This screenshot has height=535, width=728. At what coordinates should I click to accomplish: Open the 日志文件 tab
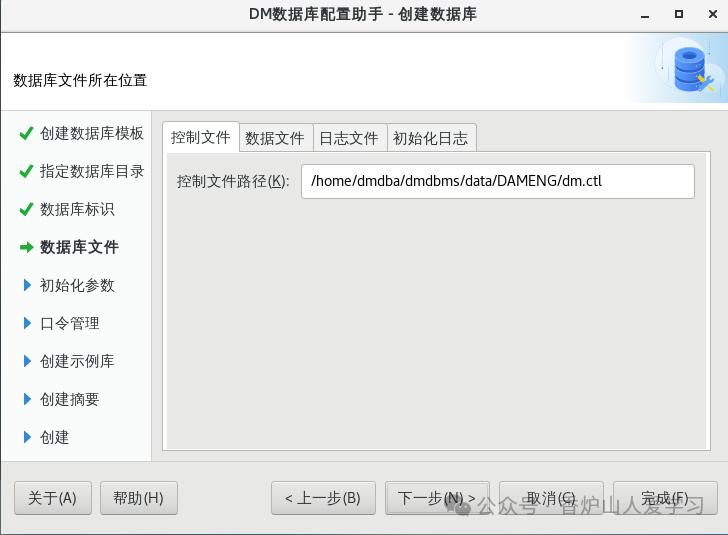click(x=349, y=138)
